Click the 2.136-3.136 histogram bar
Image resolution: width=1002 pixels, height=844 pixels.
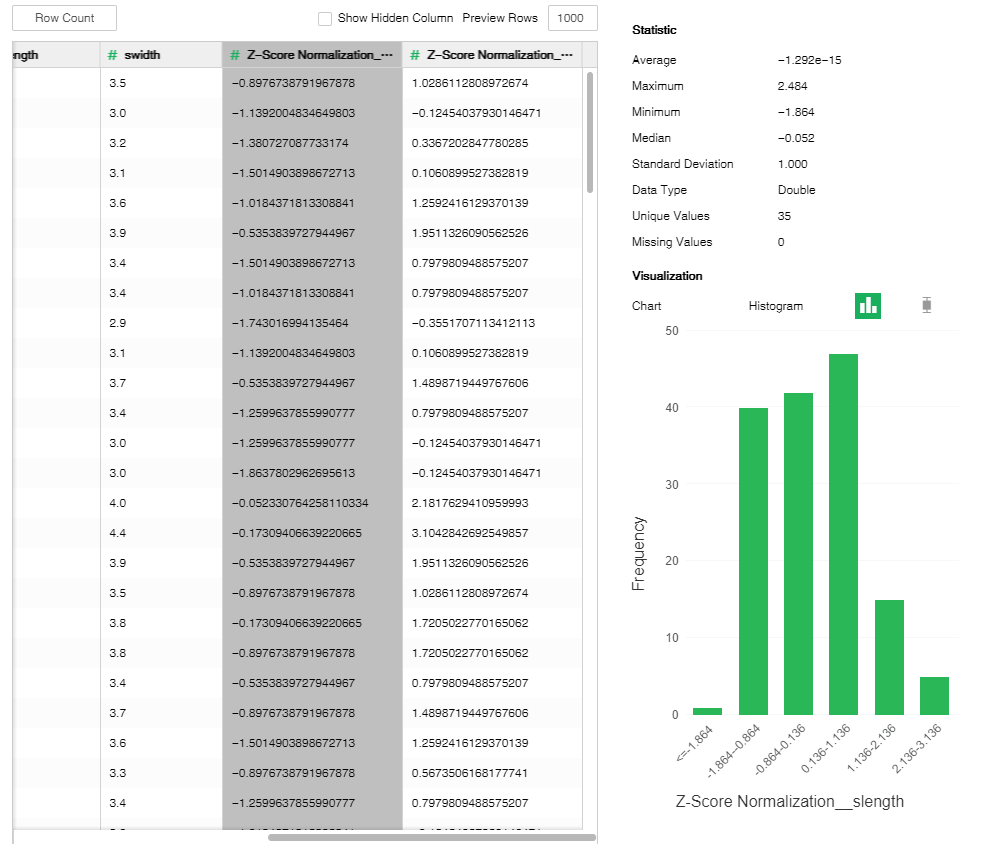point(934,695)
